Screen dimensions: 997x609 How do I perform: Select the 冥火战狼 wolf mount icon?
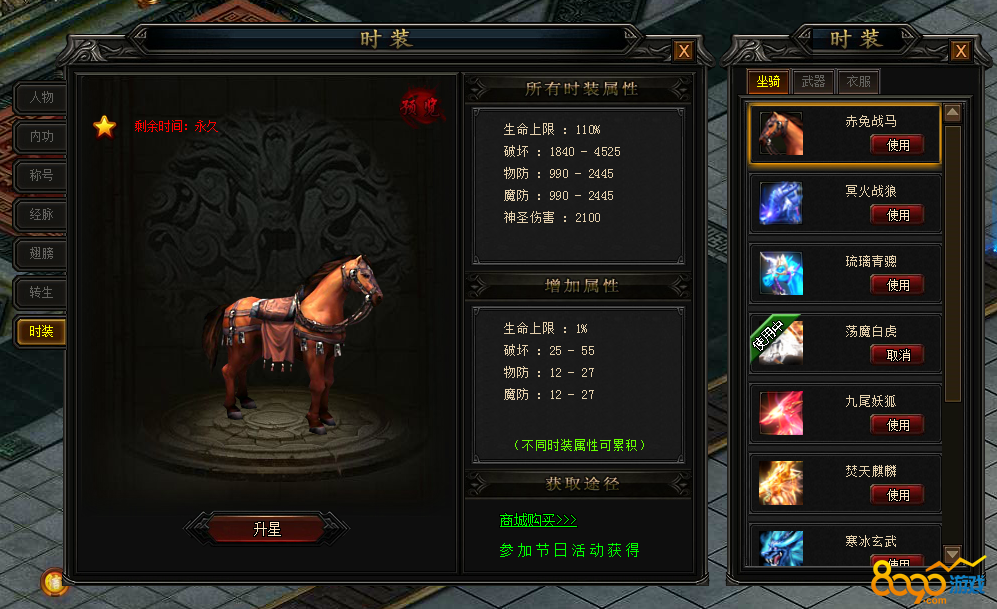coord(781,203)
